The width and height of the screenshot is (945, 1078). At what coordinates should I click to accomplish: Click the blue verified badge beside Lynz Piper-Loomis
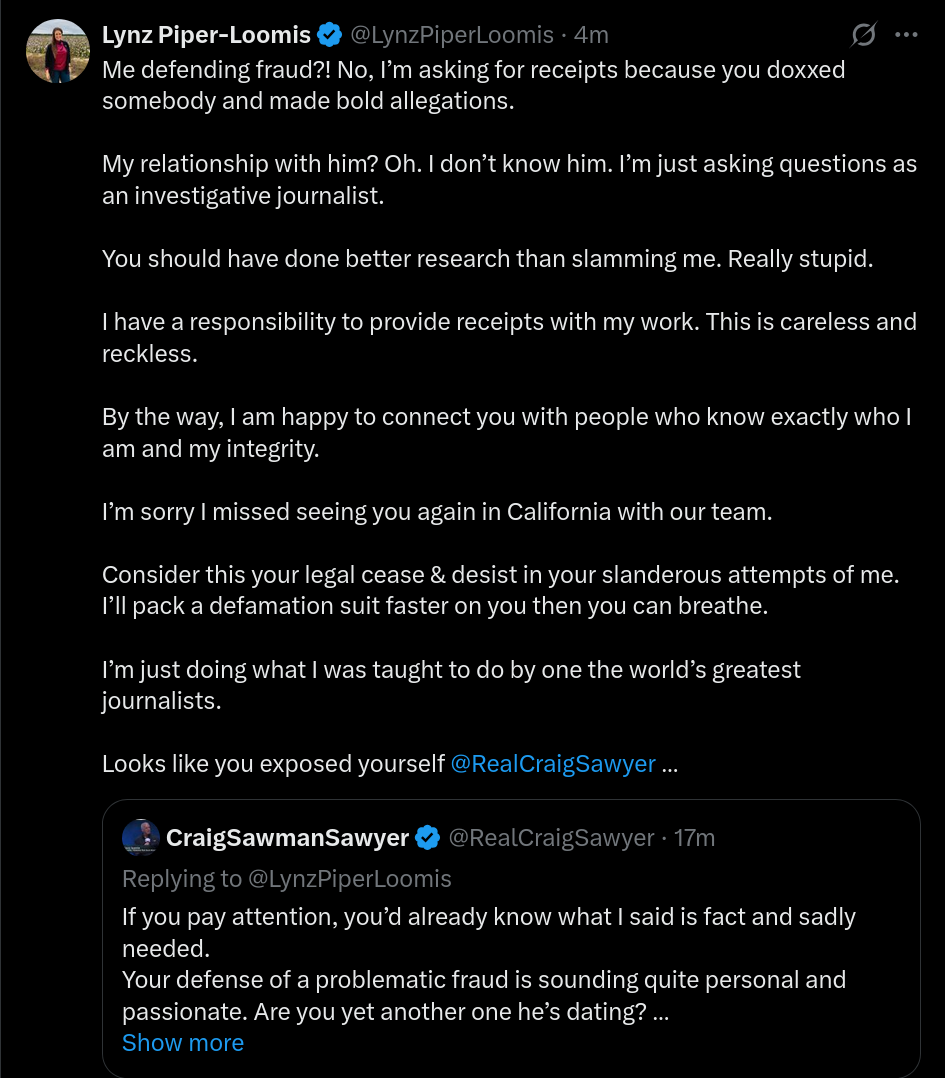[x=330, y=34]
